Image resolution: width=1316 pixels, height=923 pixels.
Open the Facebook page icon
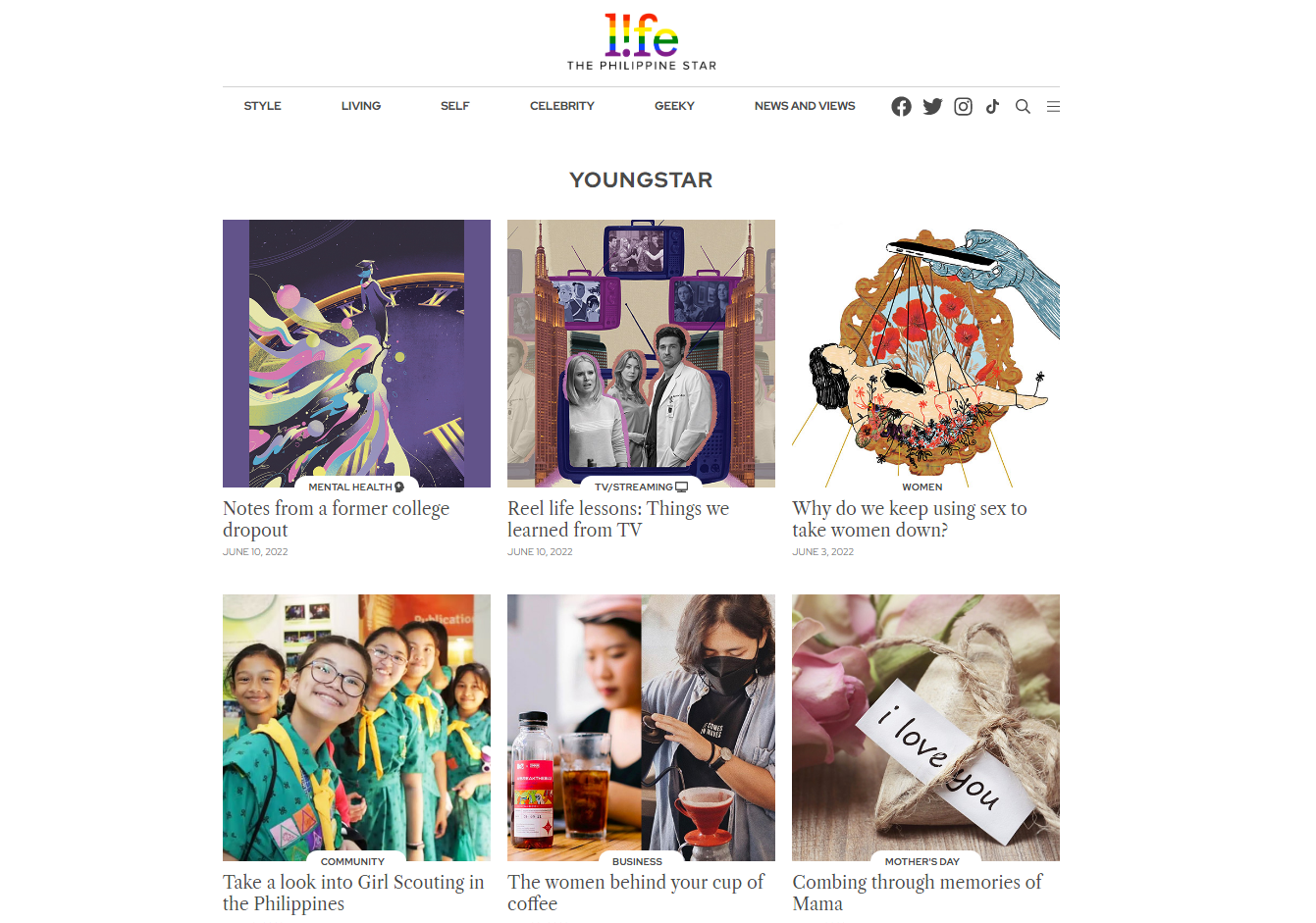point(901,106)
